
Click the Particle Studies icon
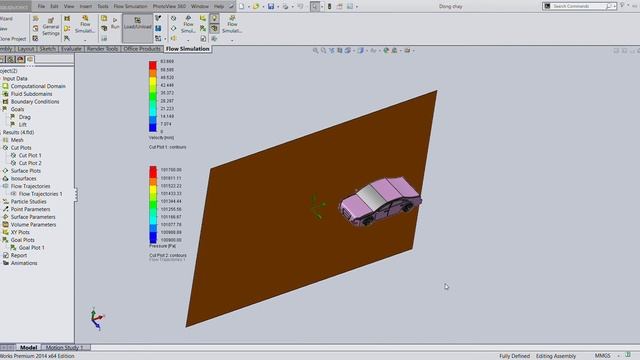click(5, 202)
